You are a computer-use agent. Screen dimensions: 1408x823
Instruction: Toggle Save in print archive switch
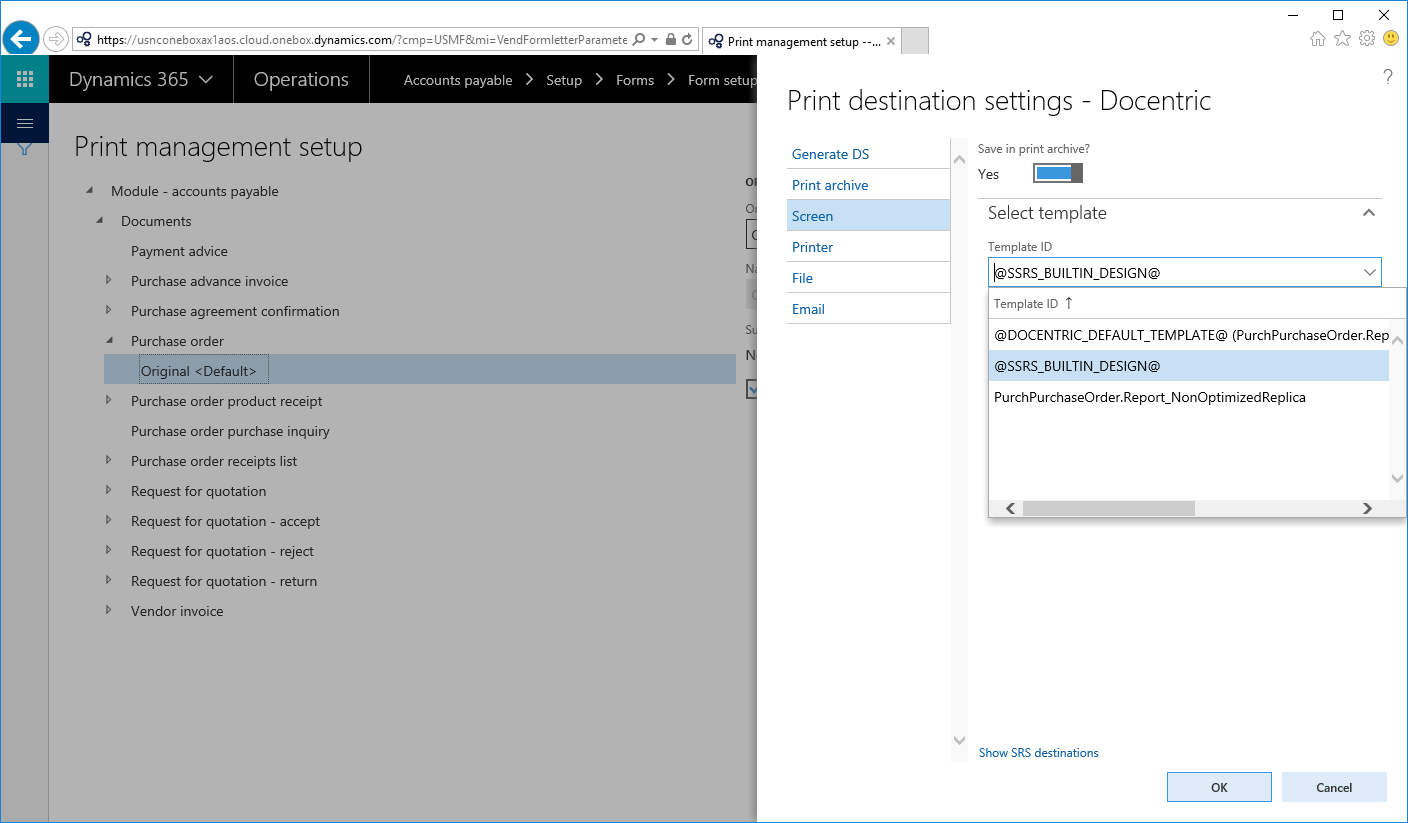pyautogui.click(x=1058, y=174)
